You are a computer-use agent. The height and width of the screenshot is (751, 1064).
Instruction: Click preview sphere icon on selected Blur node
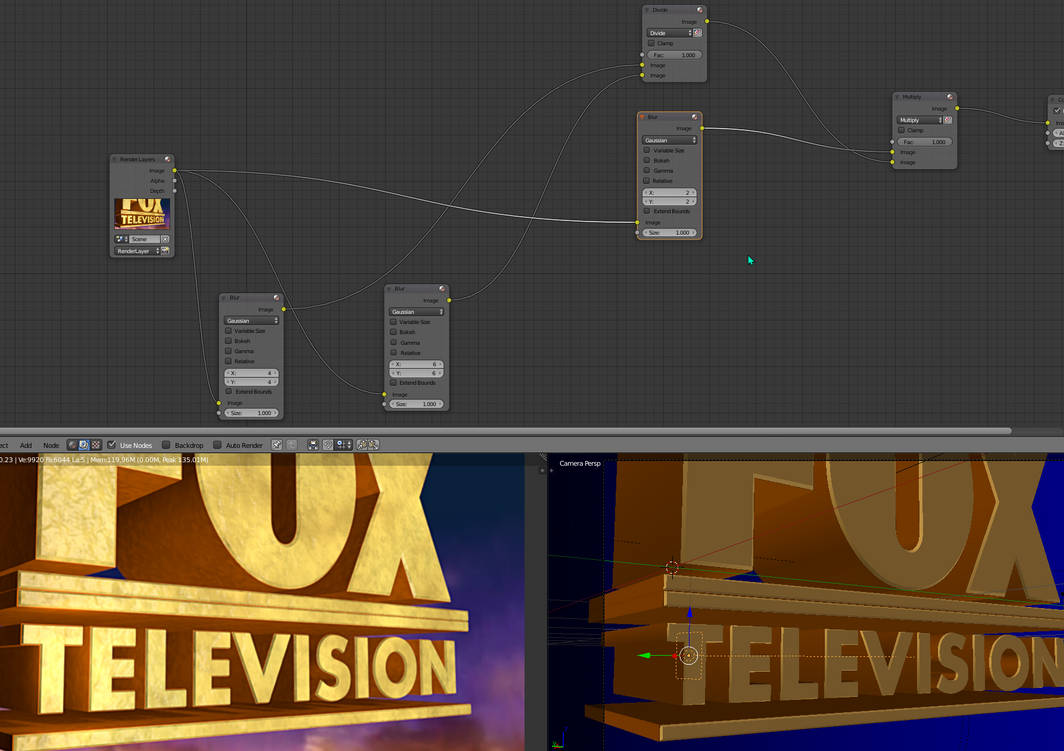click(694, 117)
